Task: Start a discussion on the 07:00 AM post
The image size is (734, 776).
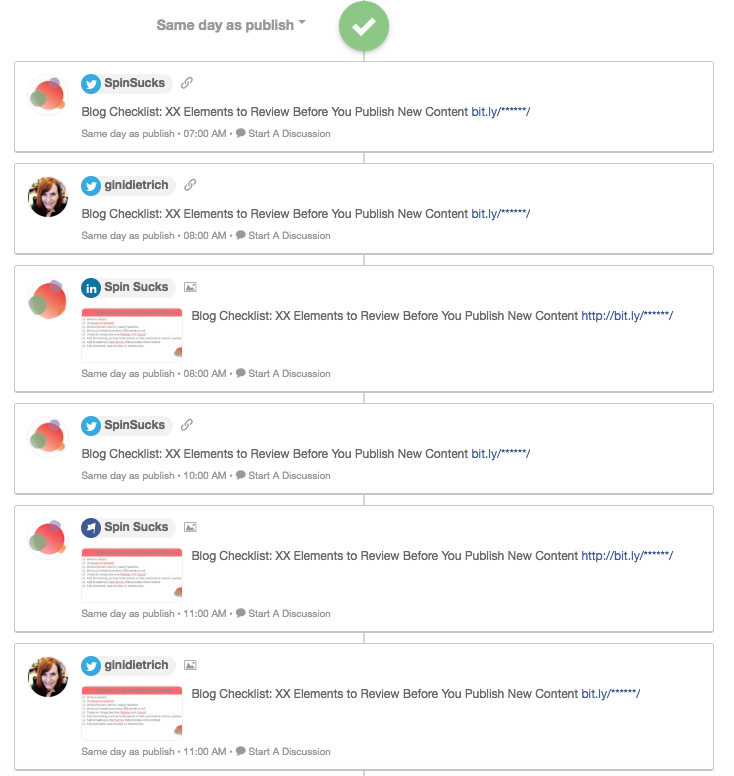Action: 283,134
